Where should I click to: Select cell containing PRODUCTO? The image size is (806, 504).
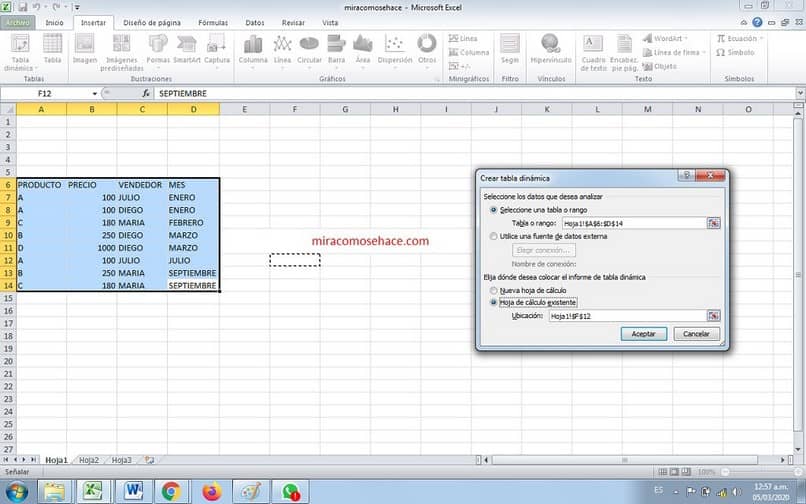41,185
